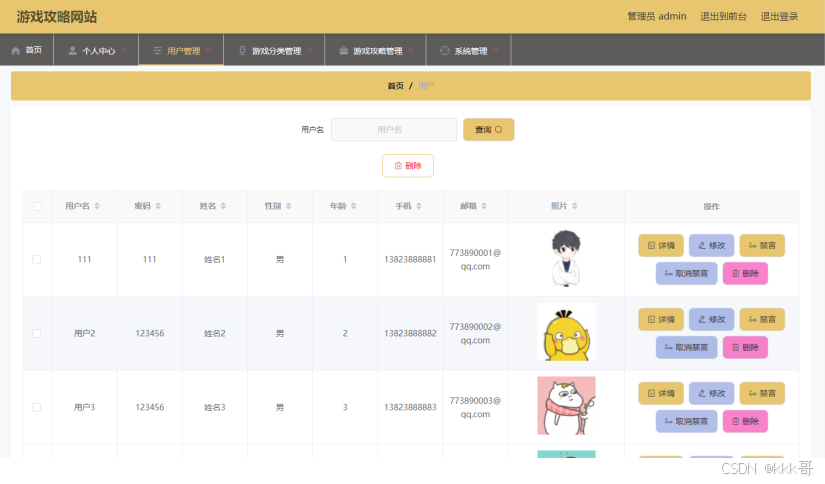Screen dimensions: 825x484
Task: Tick the select-all checkbox in table header
Action: (37, 206)
